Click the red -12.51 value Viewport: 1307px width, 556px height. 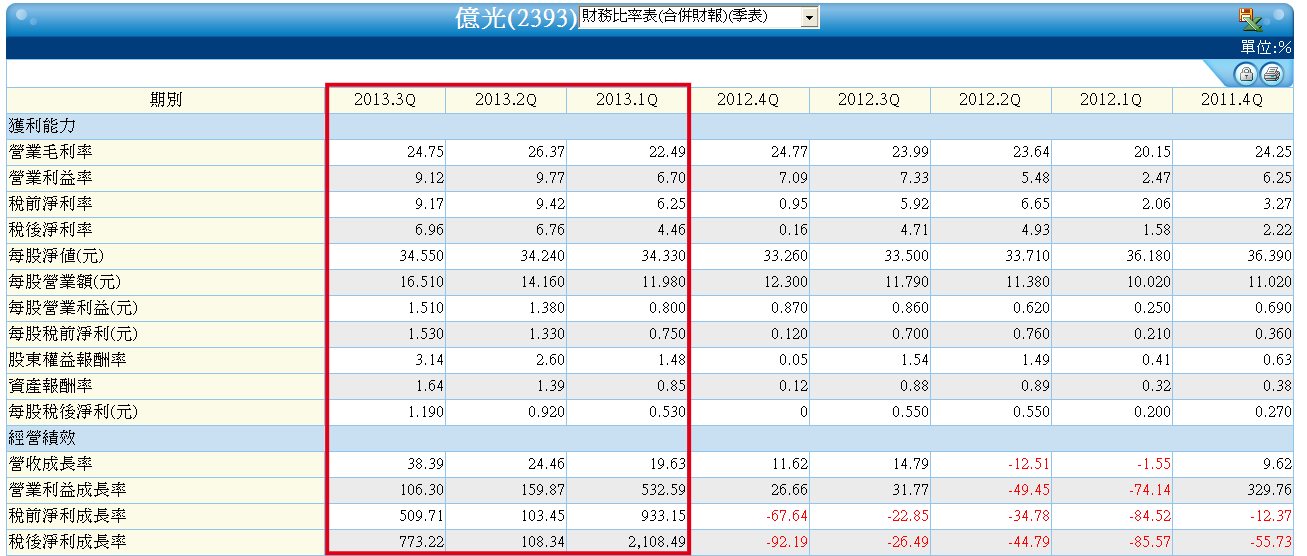1029,464
